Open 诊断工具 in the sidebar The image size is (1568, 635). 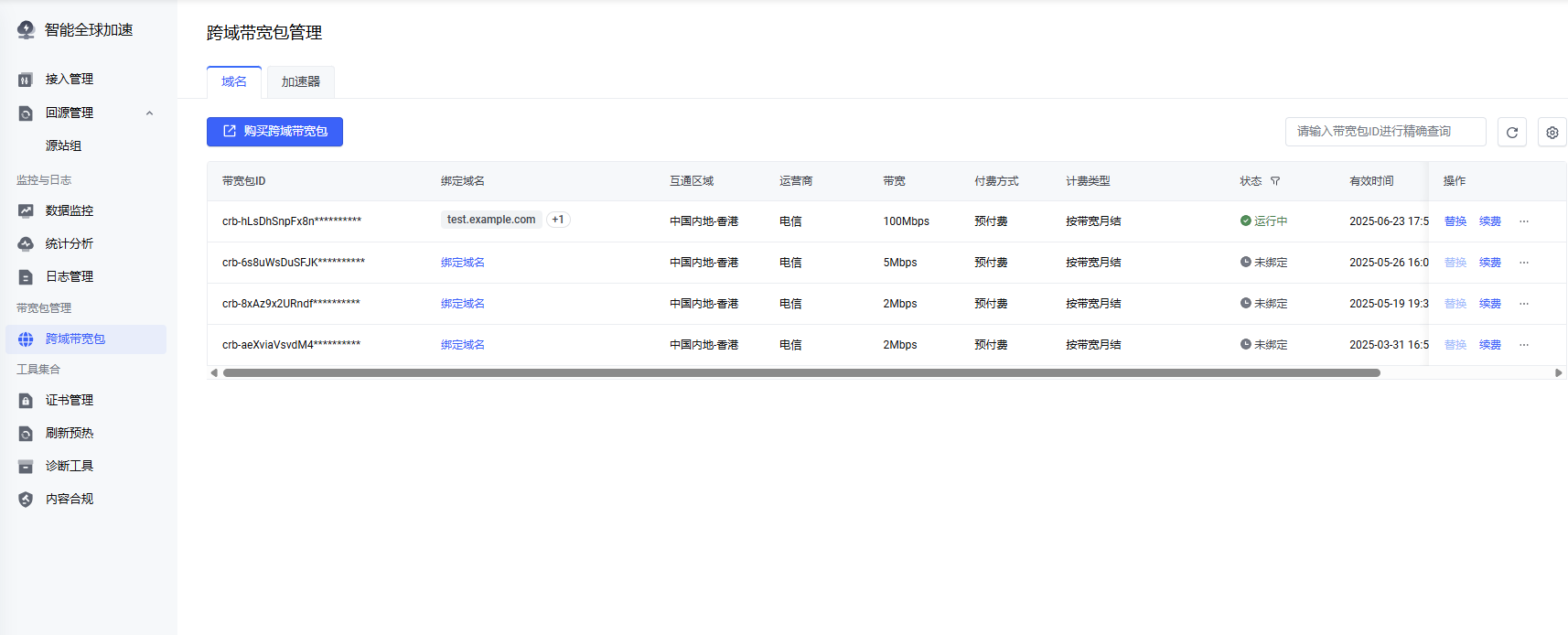(70, 466)
